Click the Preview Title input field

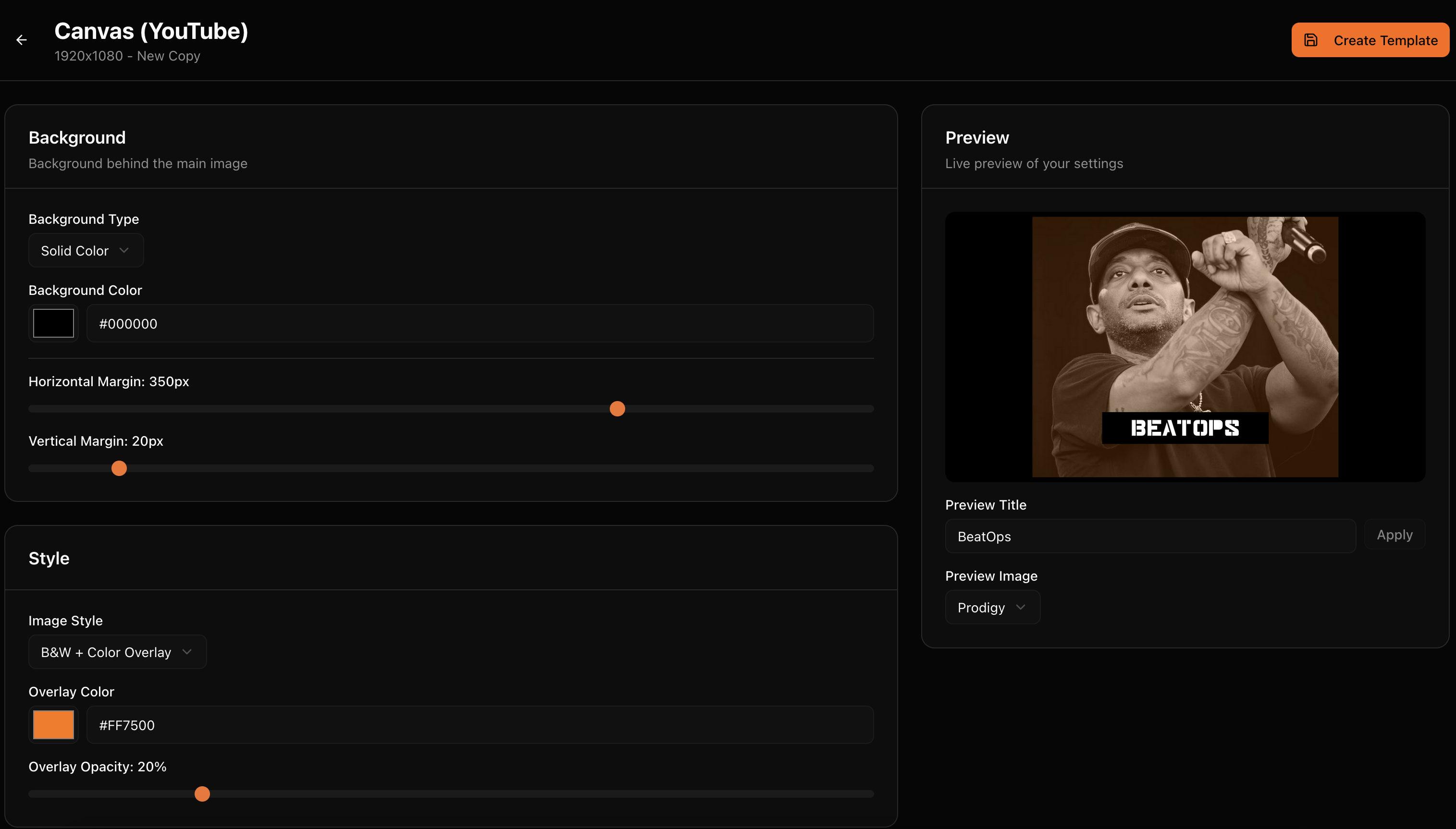pos(1149,536)
